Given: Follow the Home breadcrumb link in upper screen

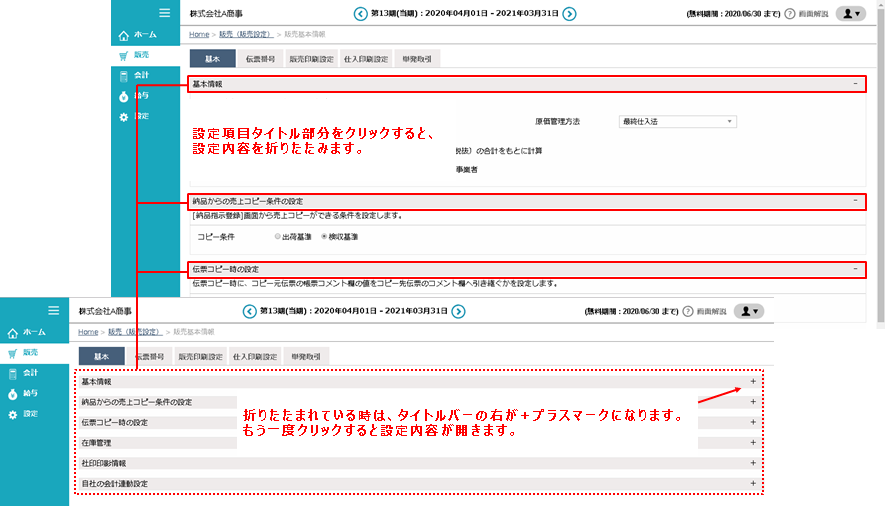Looking at the screenshot, I should click(199, 34).
